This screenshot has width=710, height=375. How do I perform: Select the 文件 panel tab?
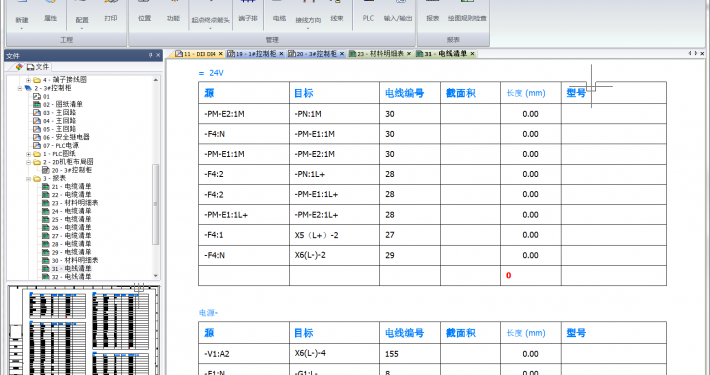[38, 67]
